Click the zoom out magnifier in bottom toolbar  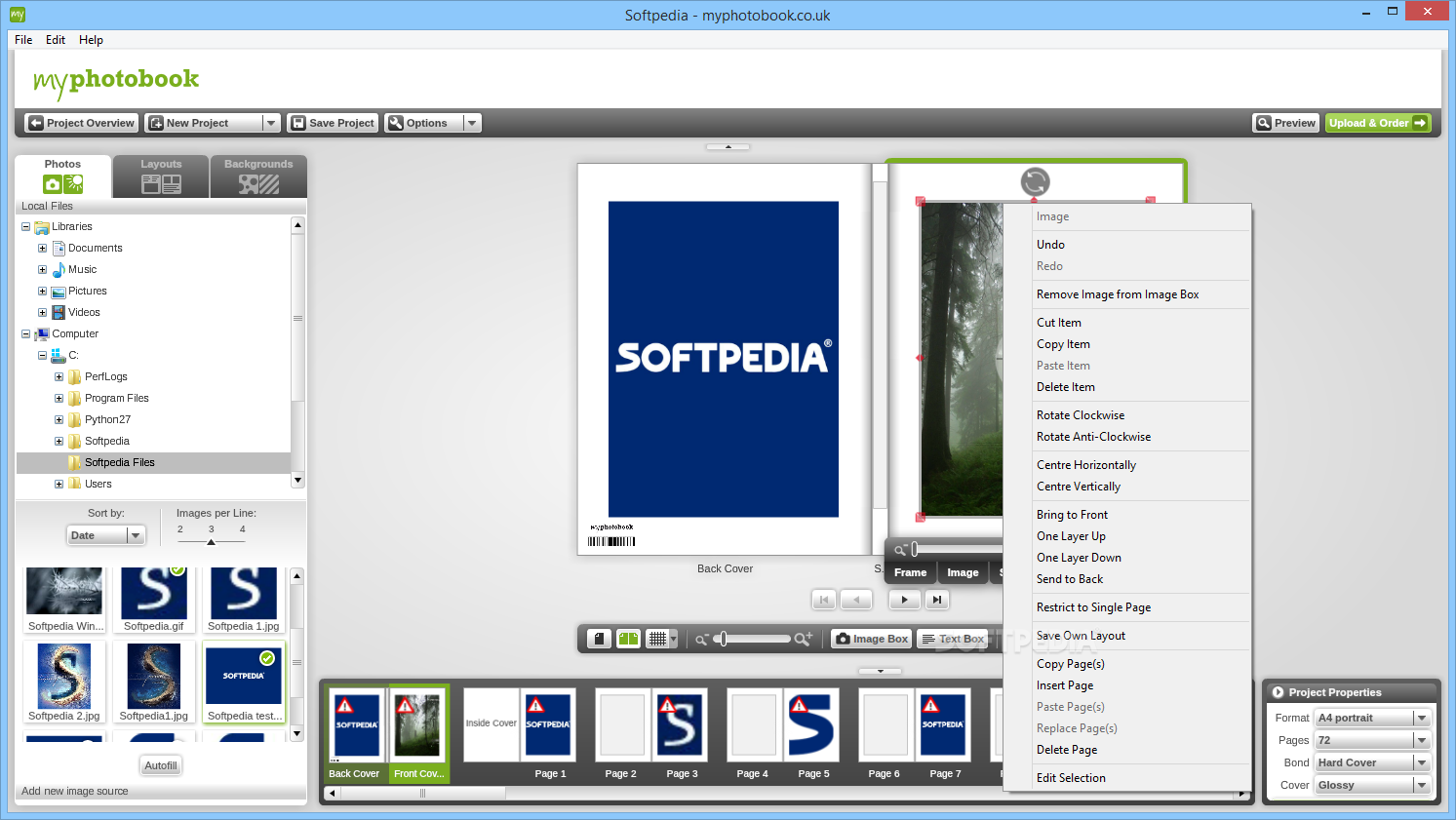pyautogui.click(x=701, y=640)
